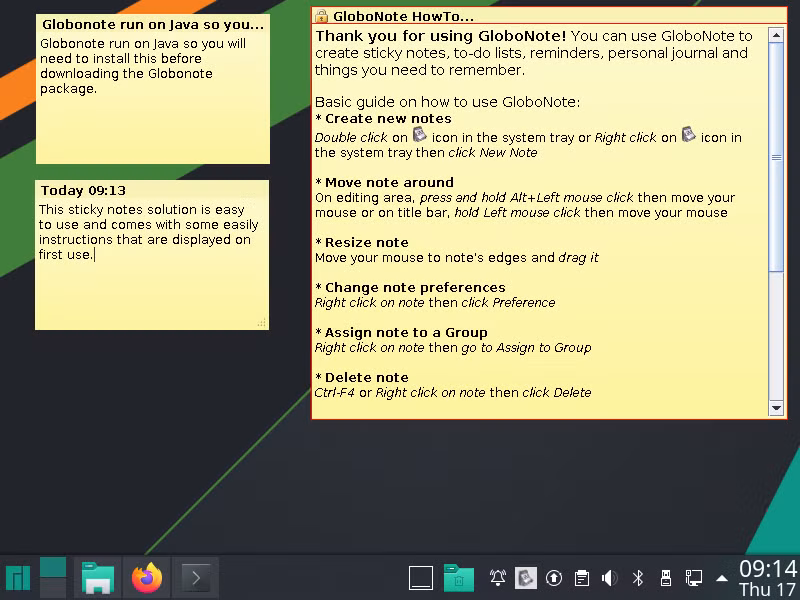800x600 pixels.
Task: Open the software updates tray icon
Action: coord(554,578)
